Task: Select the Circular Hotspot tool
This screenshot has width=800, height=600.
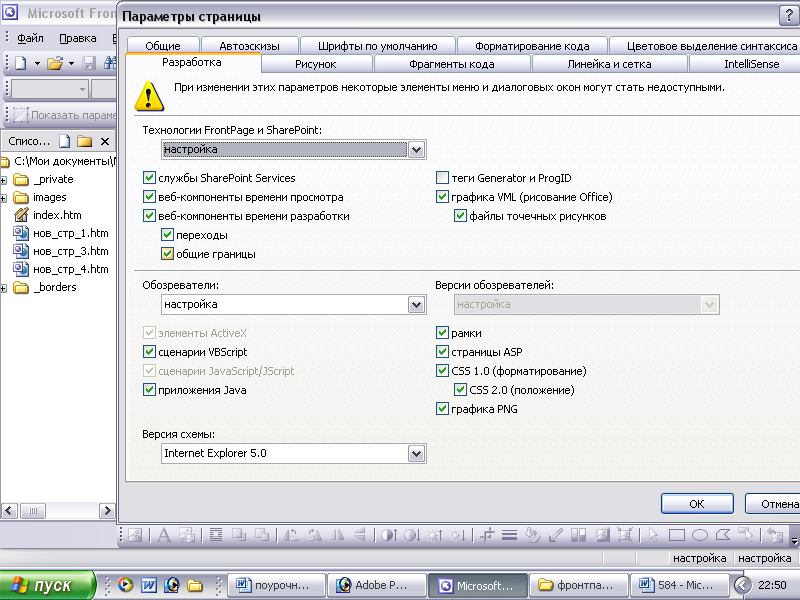Action: pyautogui.click(x=699, y=535)
